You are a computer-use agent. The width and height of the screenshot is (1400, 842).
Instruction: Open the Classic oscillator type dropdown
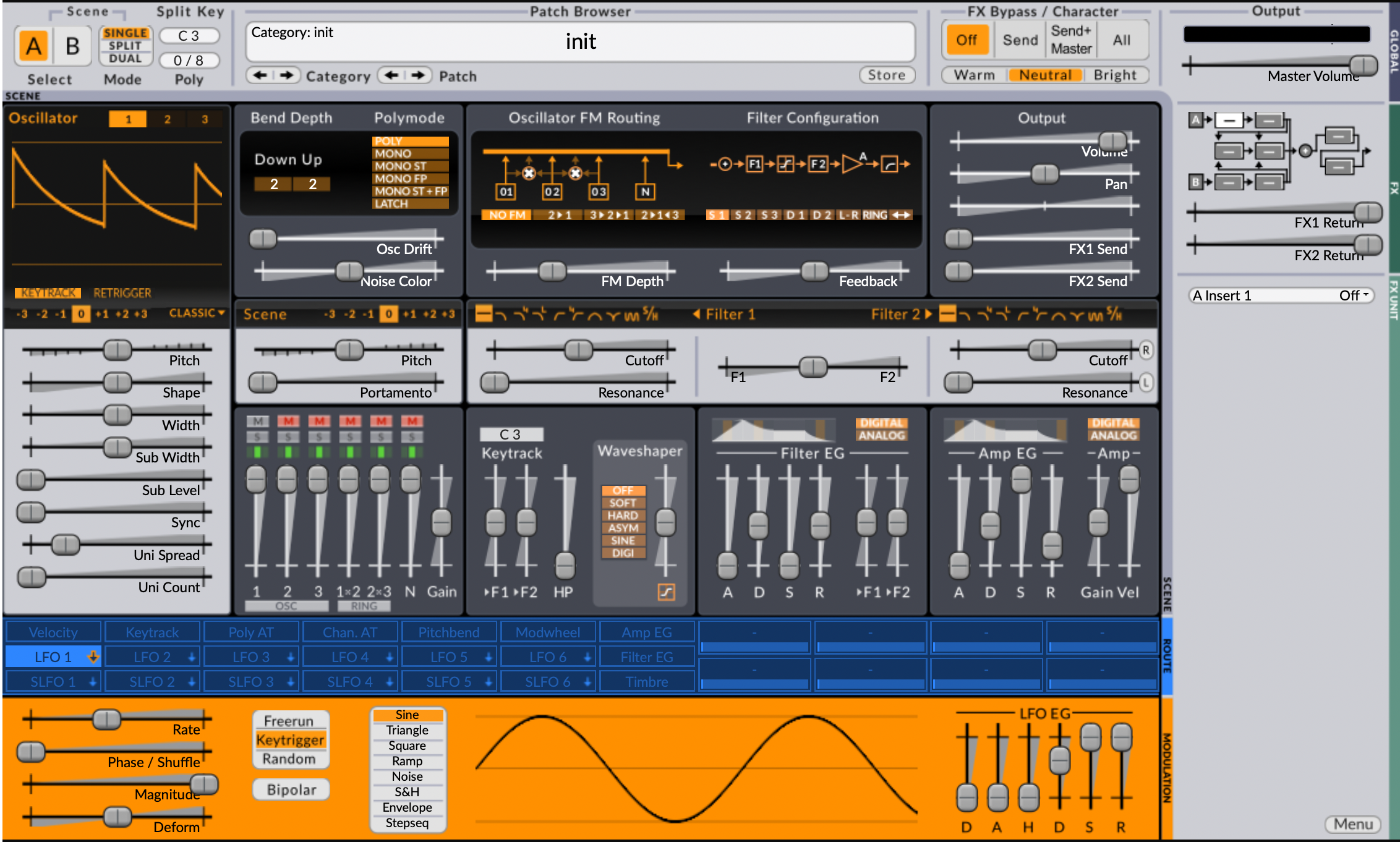(x=197, y=313)
